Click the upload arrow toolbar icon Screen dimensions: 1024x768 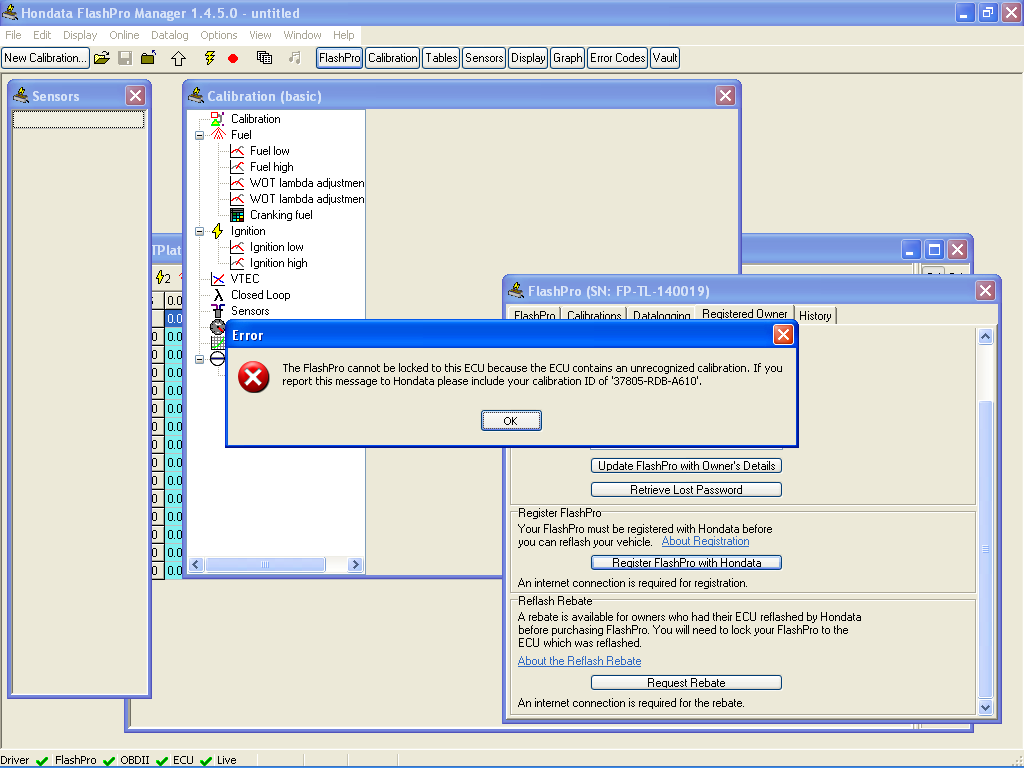pyautogui.click(x=178, y=58)
